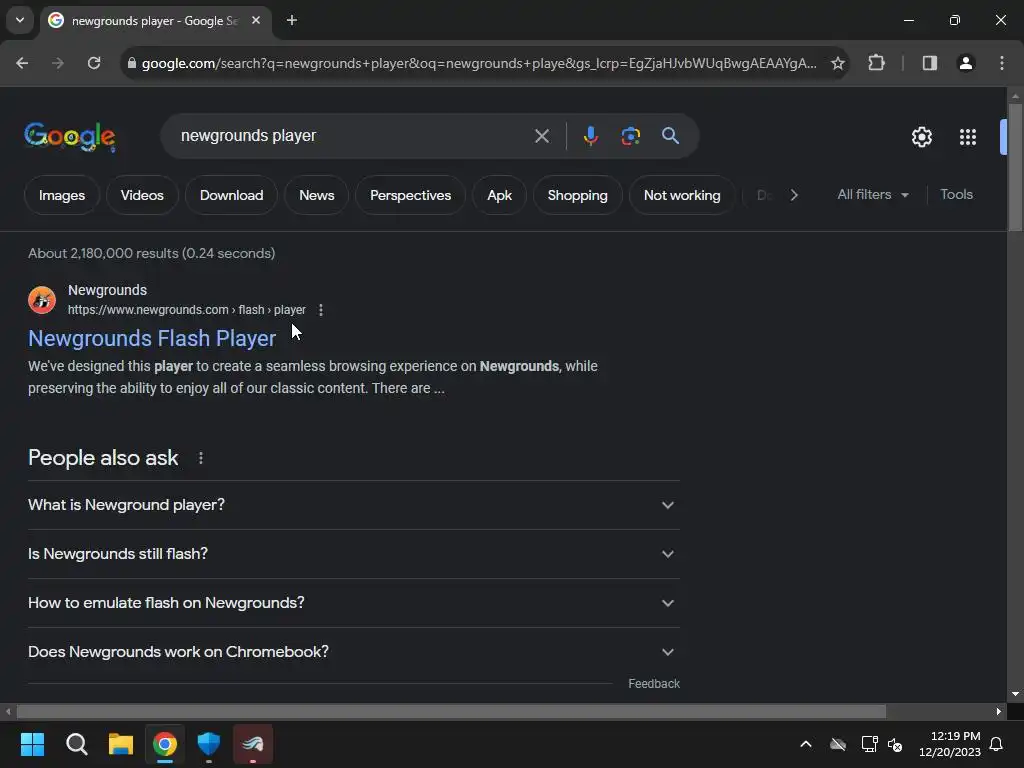Select the Not working filter chip
Viewport: 1024px width, 768px height.
[682, 195]
